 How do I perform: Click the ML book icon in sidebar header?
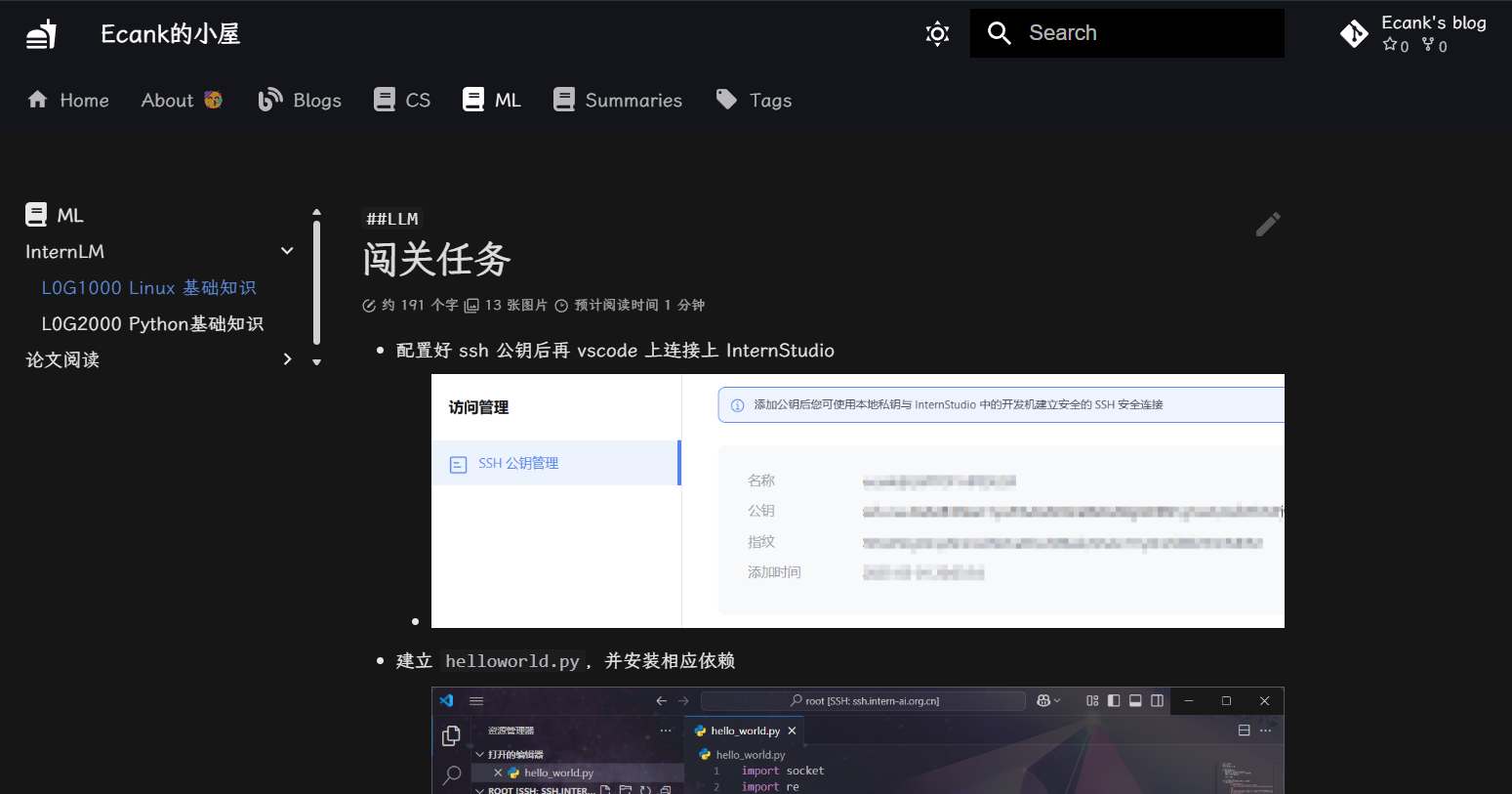click(36, 215)
